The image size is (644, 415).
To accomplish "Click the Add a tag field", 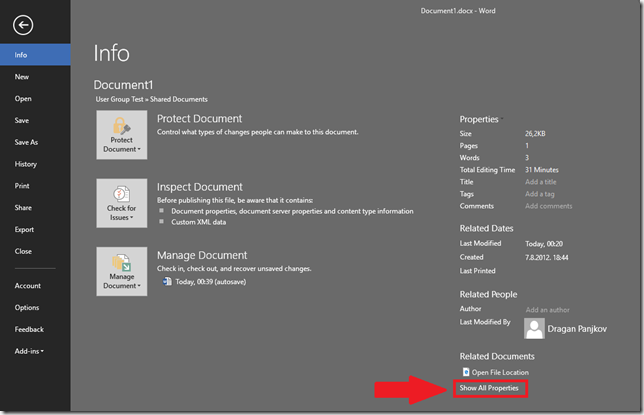I will tap(540, 194).
